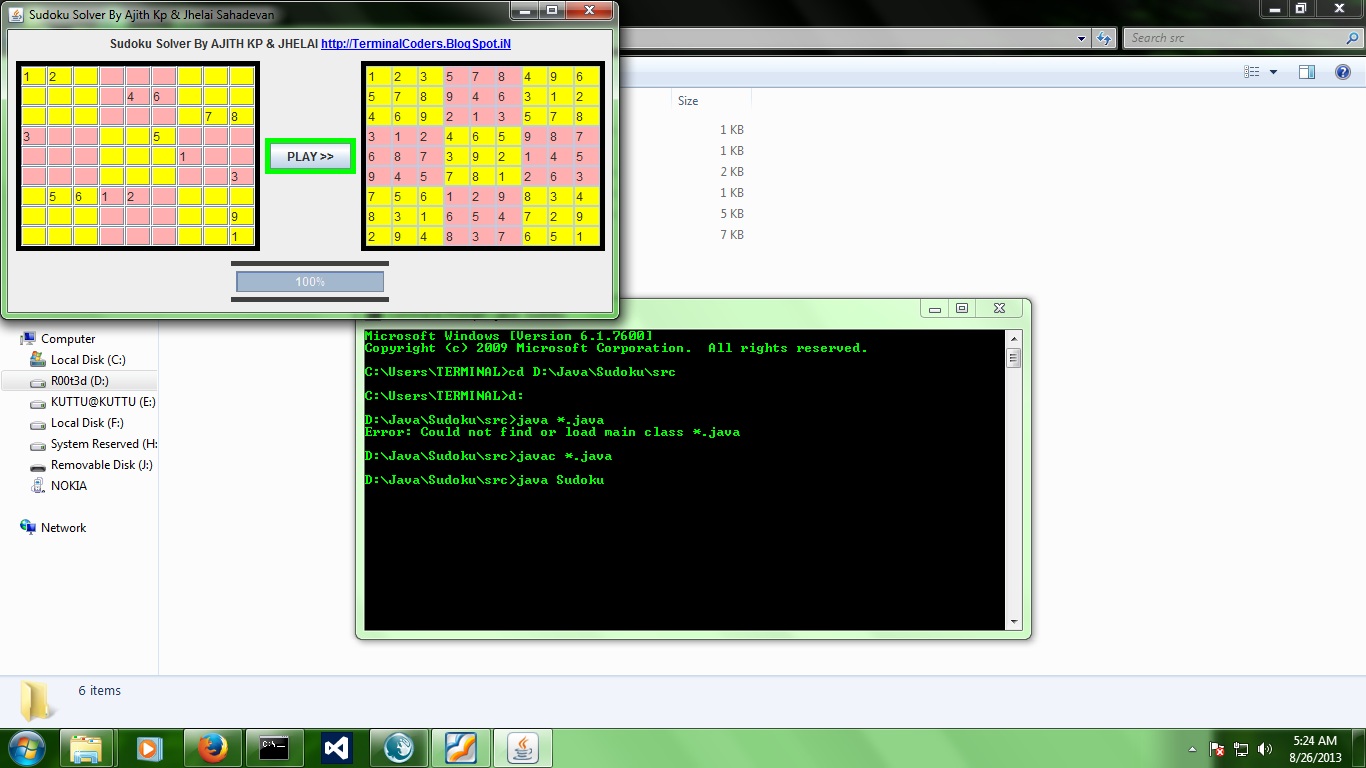Open Firefox from the taskbar
Image resolution: width=1366 pixels, height=768 pixels.
tap(212, 748)
